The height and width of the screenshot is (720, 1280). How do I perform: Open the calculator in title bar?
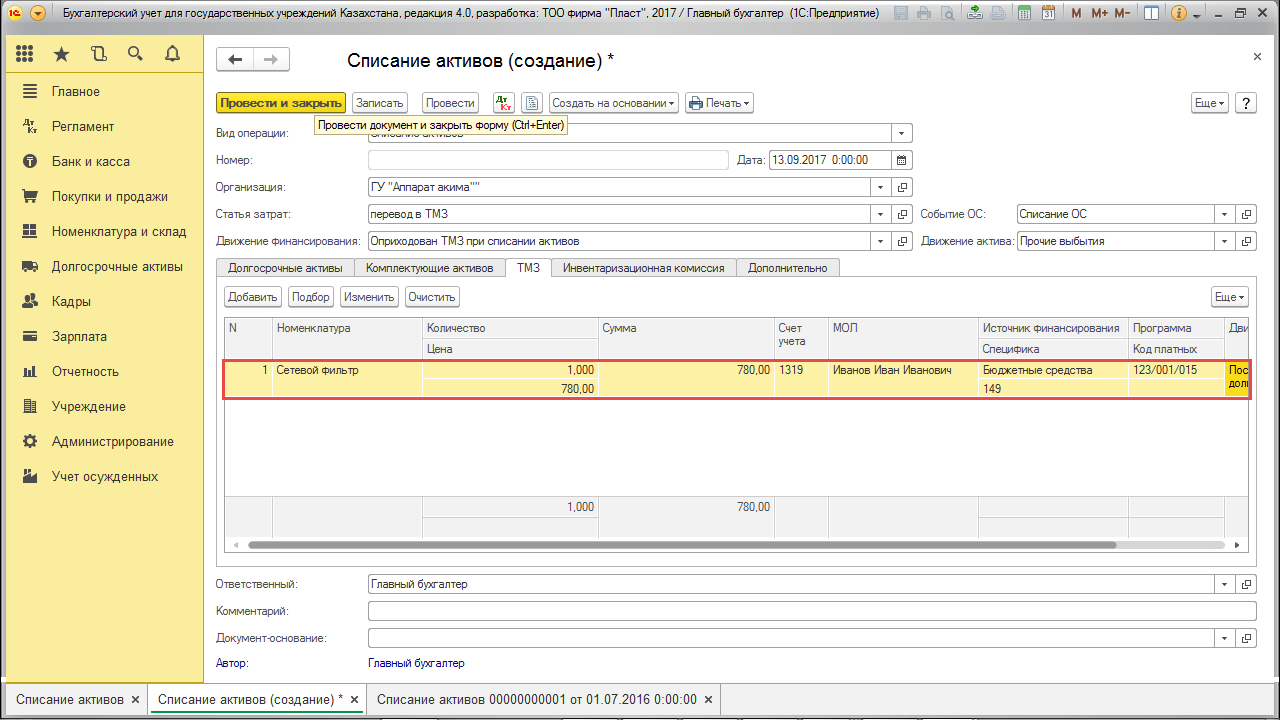pyautogui.click(x=1026, y=14)
